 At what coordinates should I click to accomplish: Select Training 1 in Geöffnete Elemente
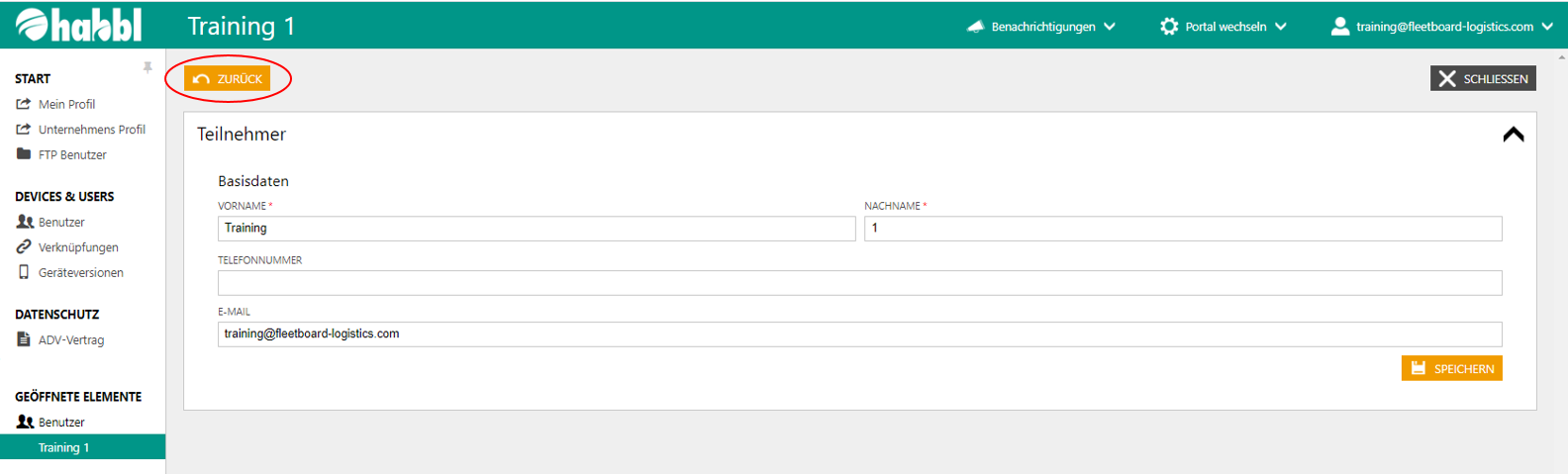click(x=63, y=447)
